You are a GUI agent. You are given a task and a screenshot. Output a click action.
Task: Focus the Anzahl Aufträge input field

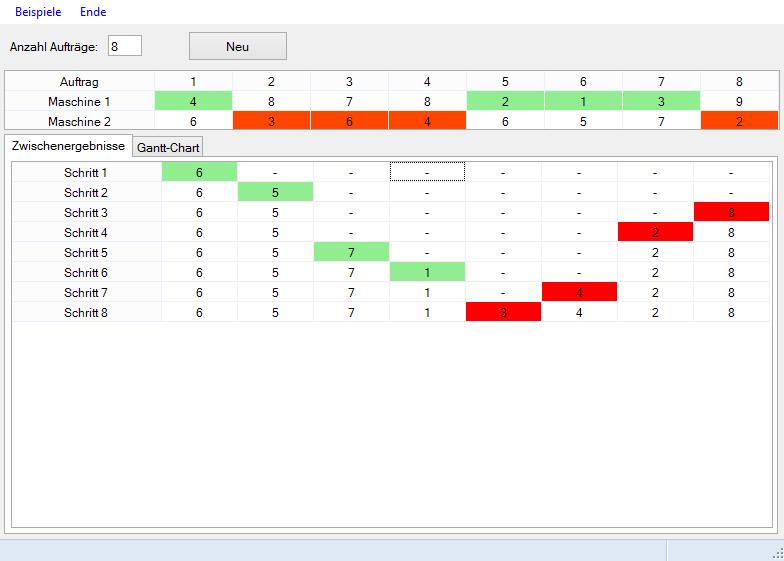[125, 46]
